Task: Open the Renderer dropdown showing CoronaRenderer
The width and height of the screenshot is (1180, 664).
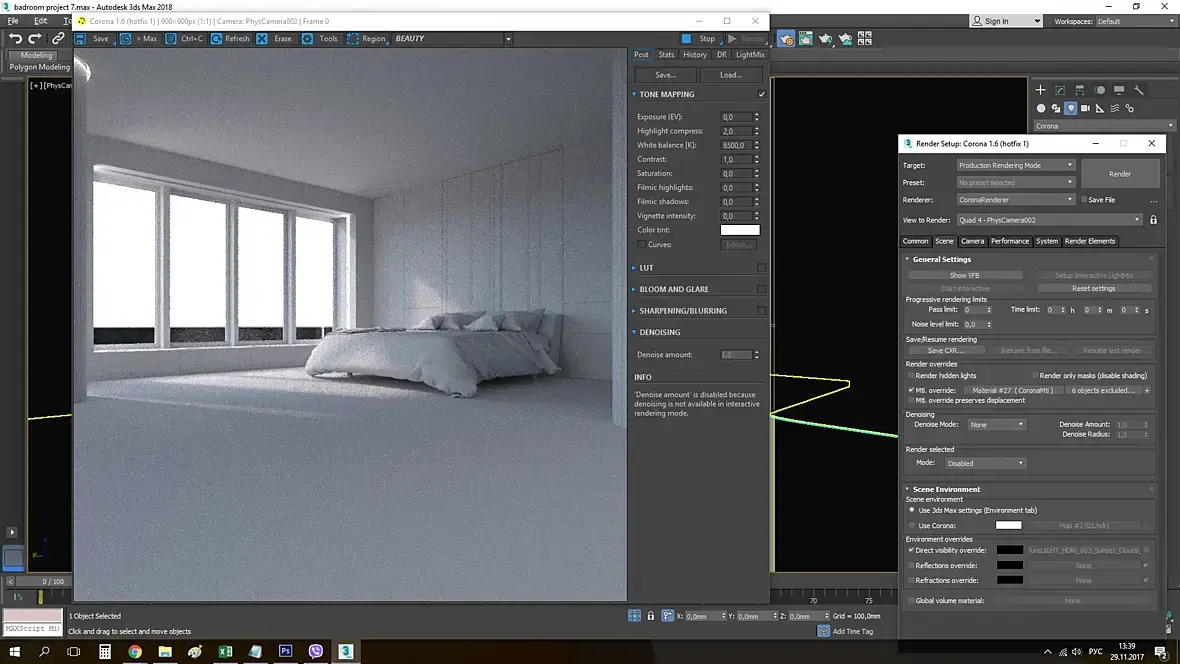Action: [1015, 200]
